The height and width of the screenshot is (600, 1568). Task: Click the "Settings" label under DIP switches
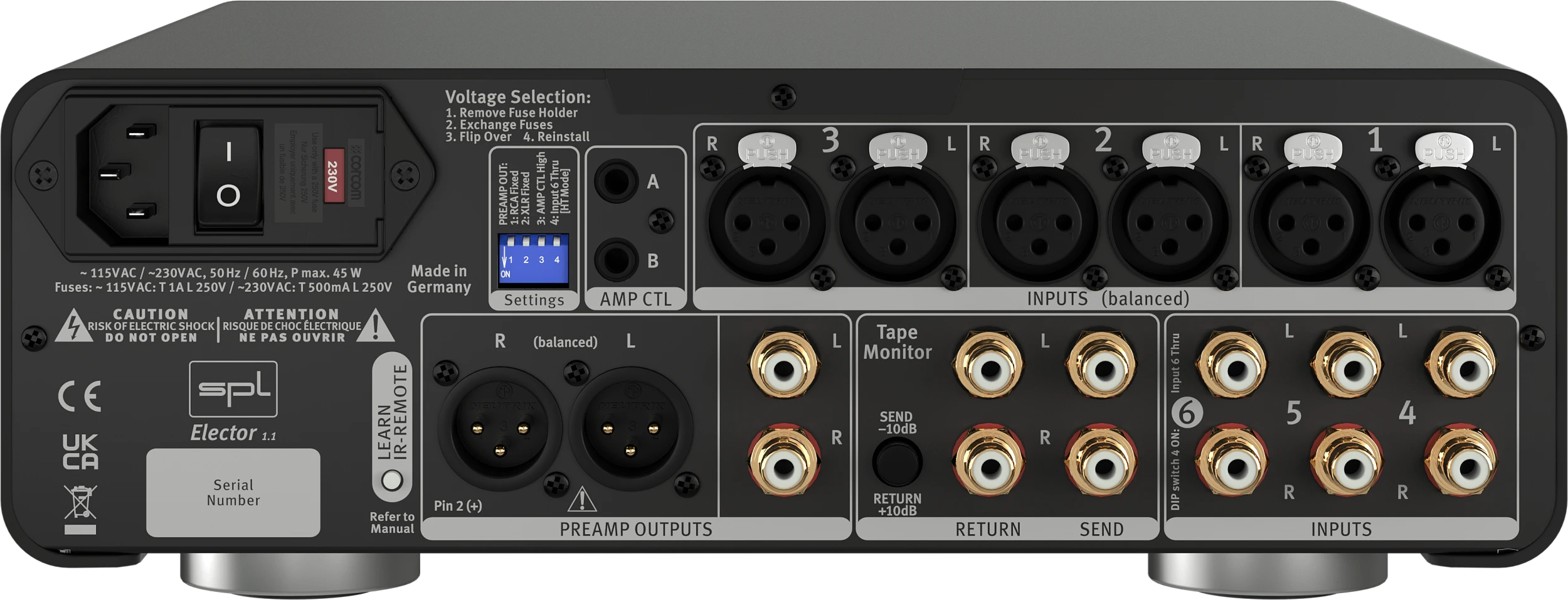click(x=534, y=300)
